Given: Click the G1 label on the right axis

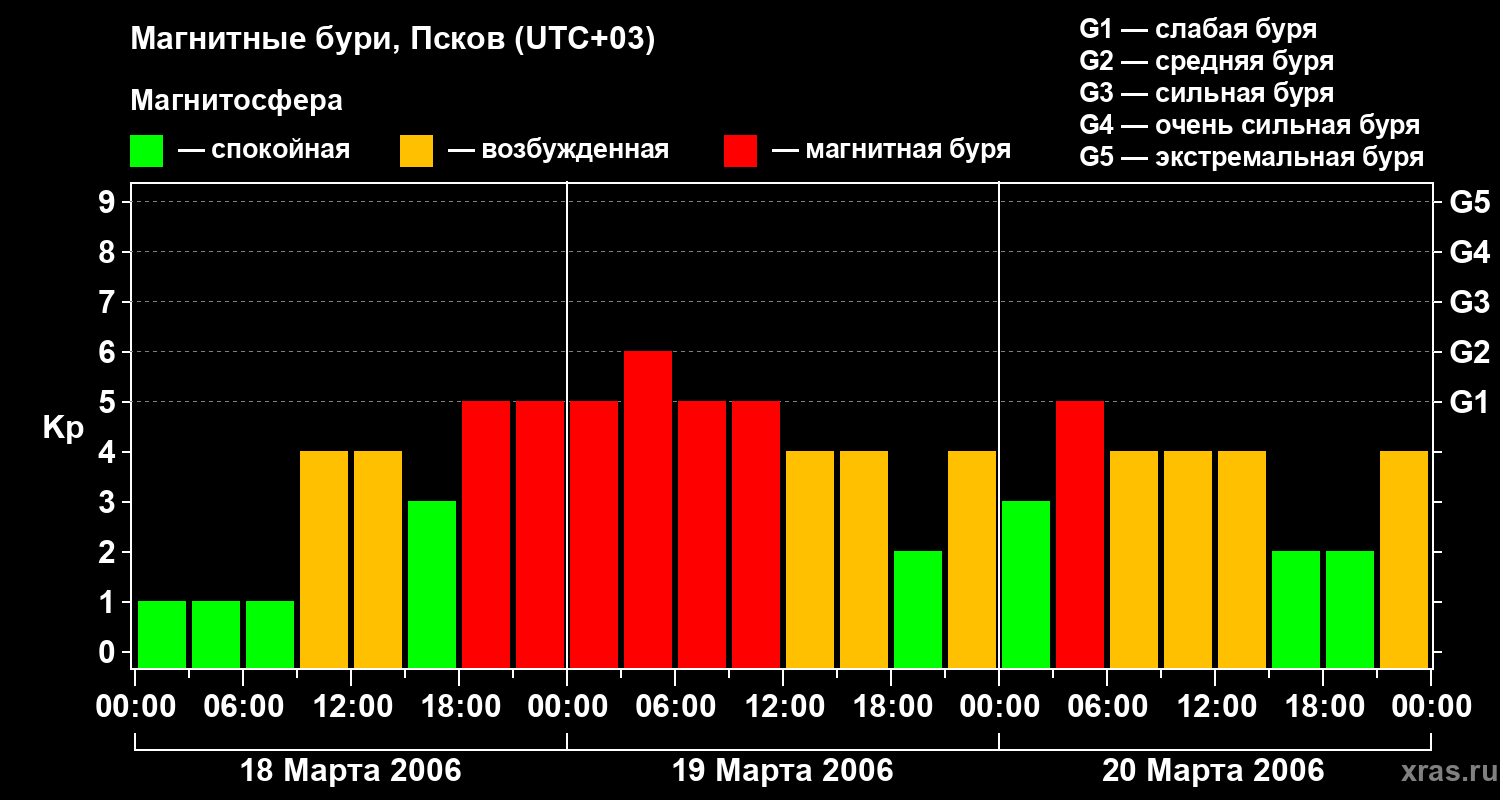Looking at the screenshot, I should [x=1469, y=402].
